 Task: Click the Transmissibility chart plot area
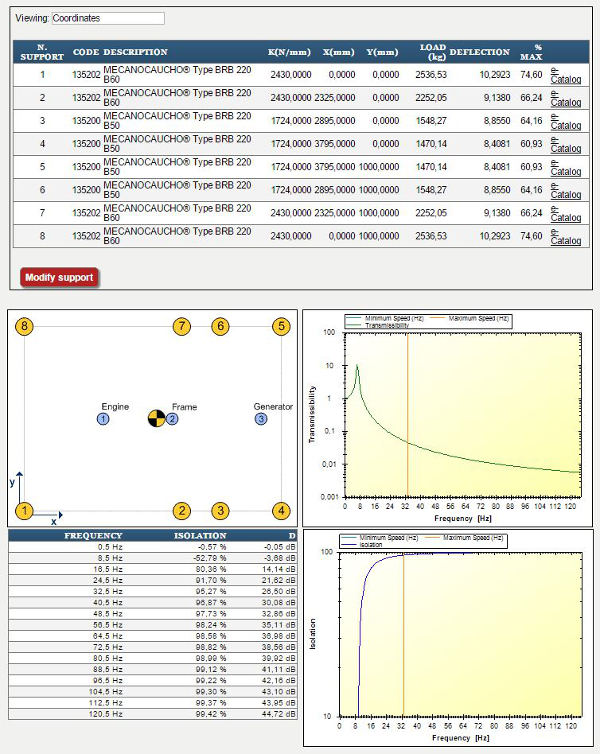coord(463,415)
